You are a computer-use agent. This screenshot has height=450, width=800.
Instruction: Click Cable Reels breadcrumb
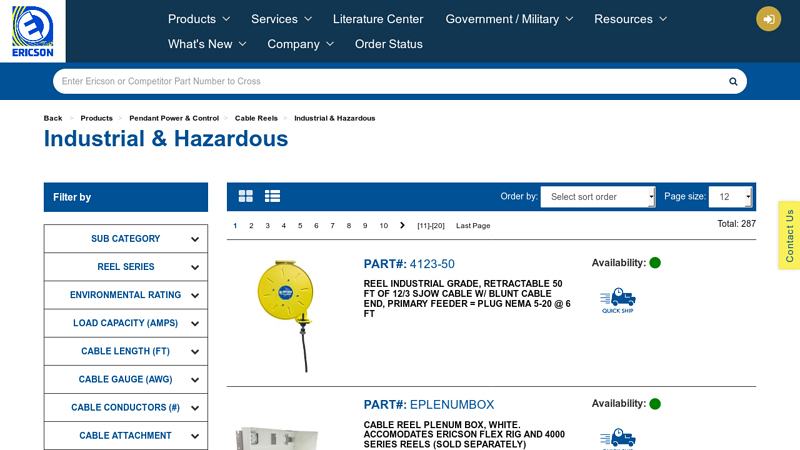coord(256,118)
